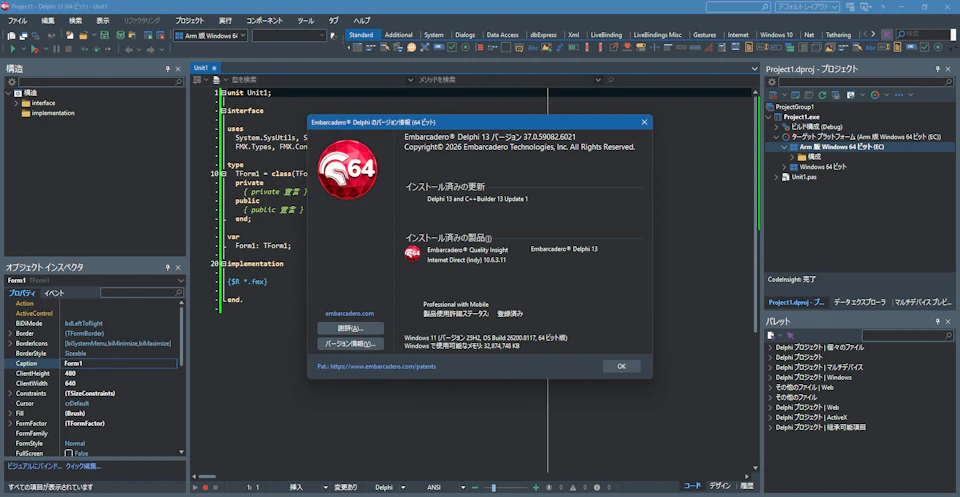This screenshot has width=960, height=497.
Task: Click the Pause program icon
Action: click(x=56, y=48)
